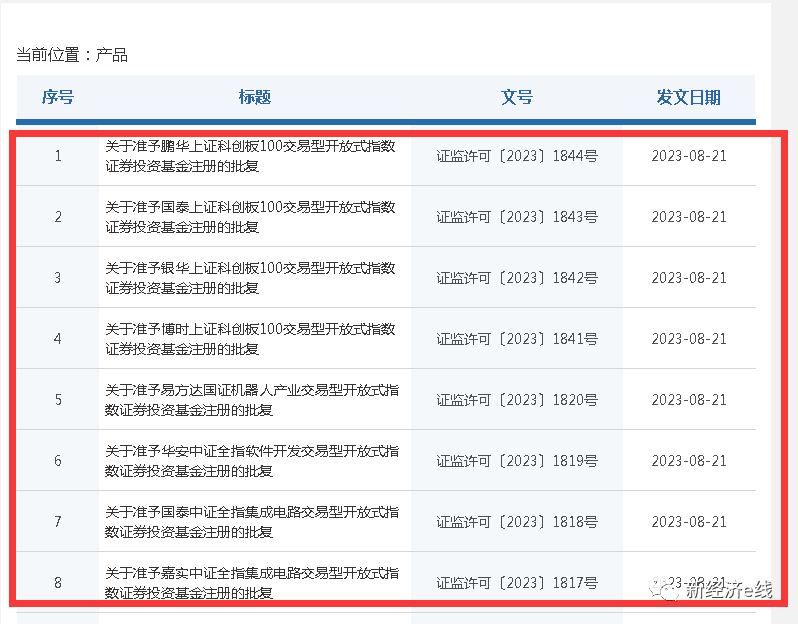Click the 发文日期 column header
The height and width of the screenshot is (624, 798).
(x=688, y=97)
